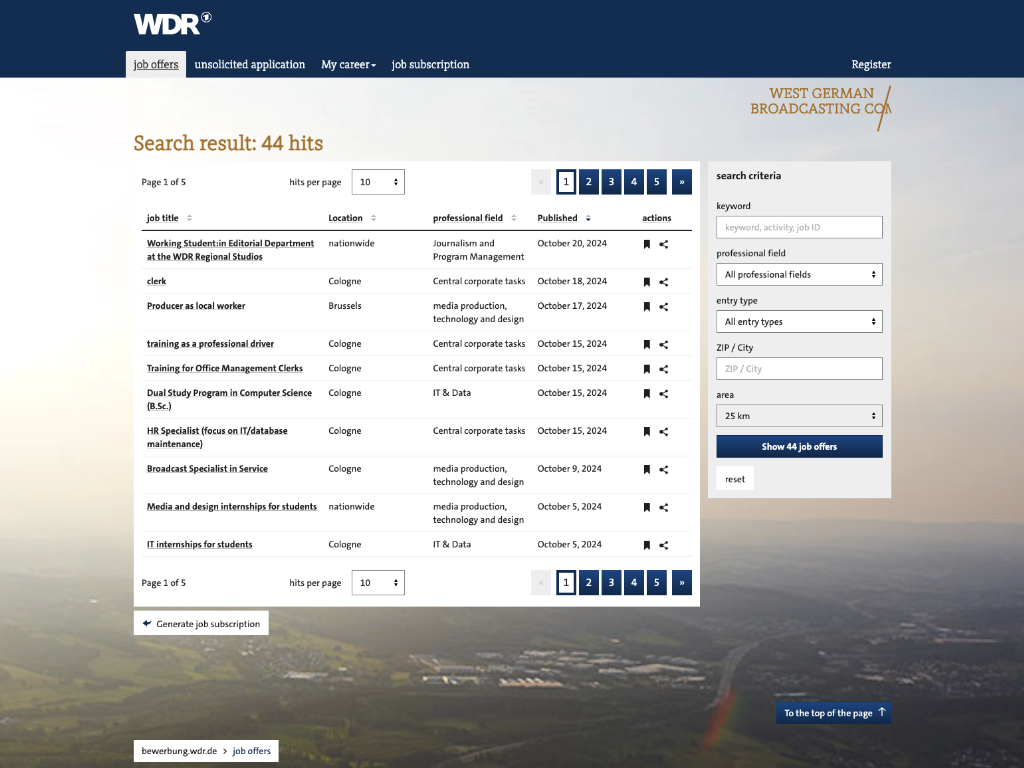Select the 25 km area dropdown
The width and height of the screenshot is (1024, 768).
pyautogui.click(x=799, y=416)
